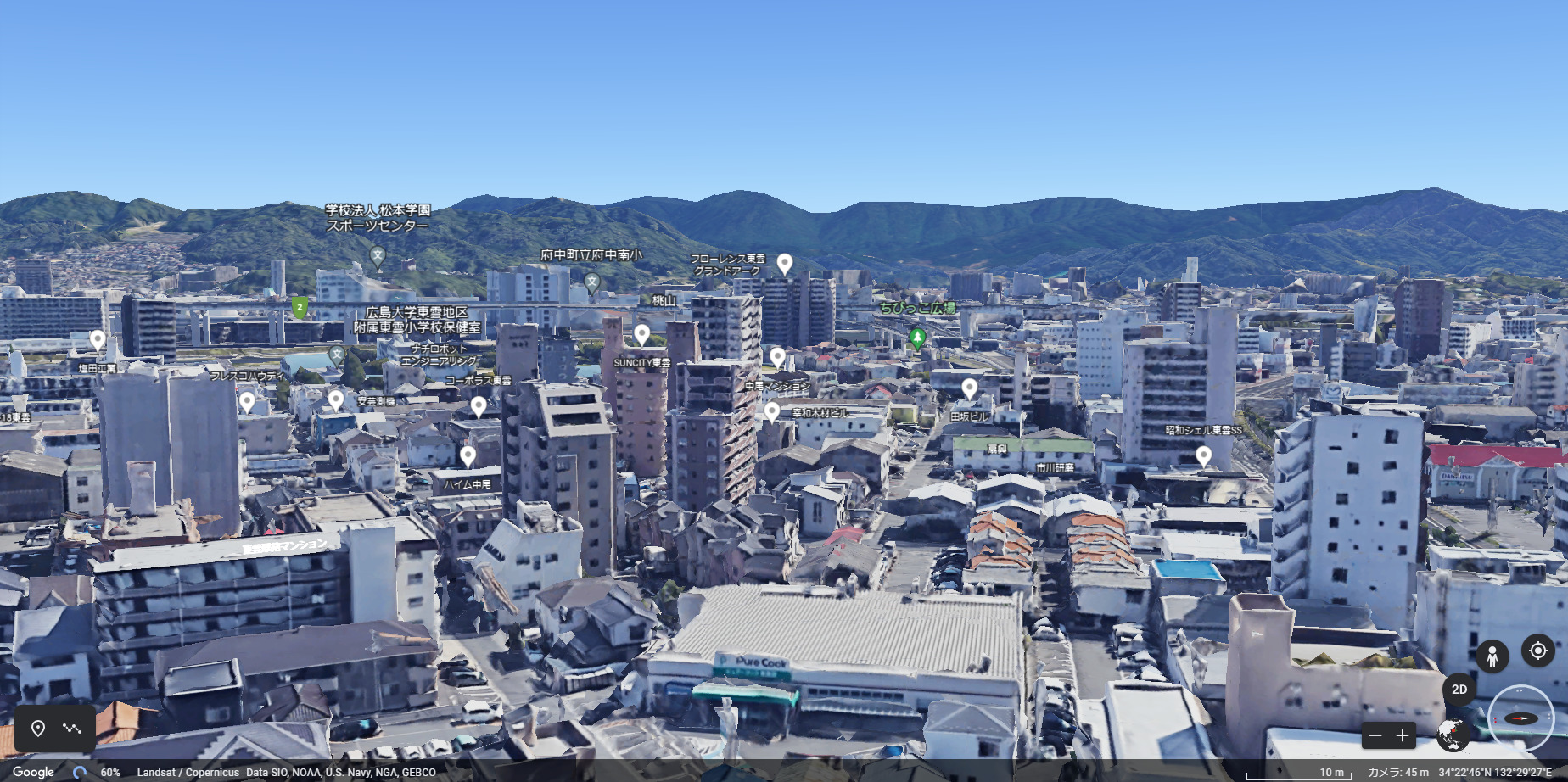Click the add placemark pin tool
This screenshot has height=782, width=1568.
(38, 729)
